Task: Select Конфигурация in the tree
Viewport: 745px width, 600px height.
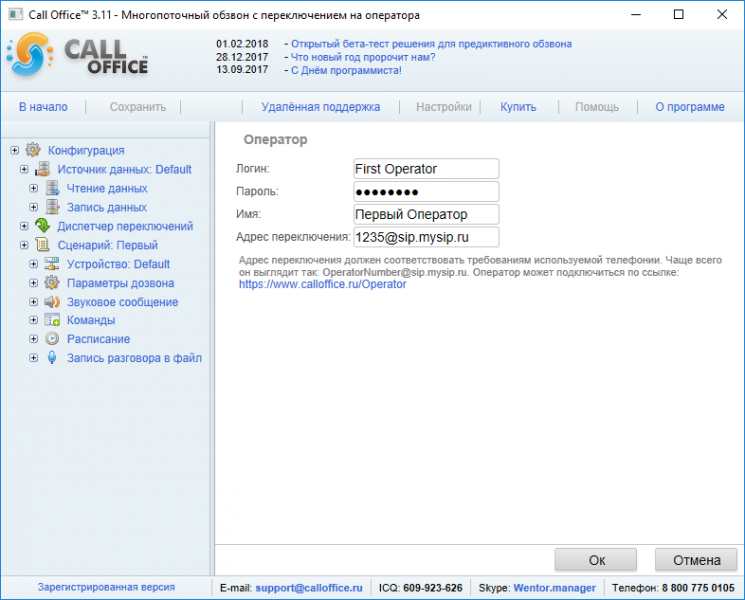Action: click(x=86, y=150)
